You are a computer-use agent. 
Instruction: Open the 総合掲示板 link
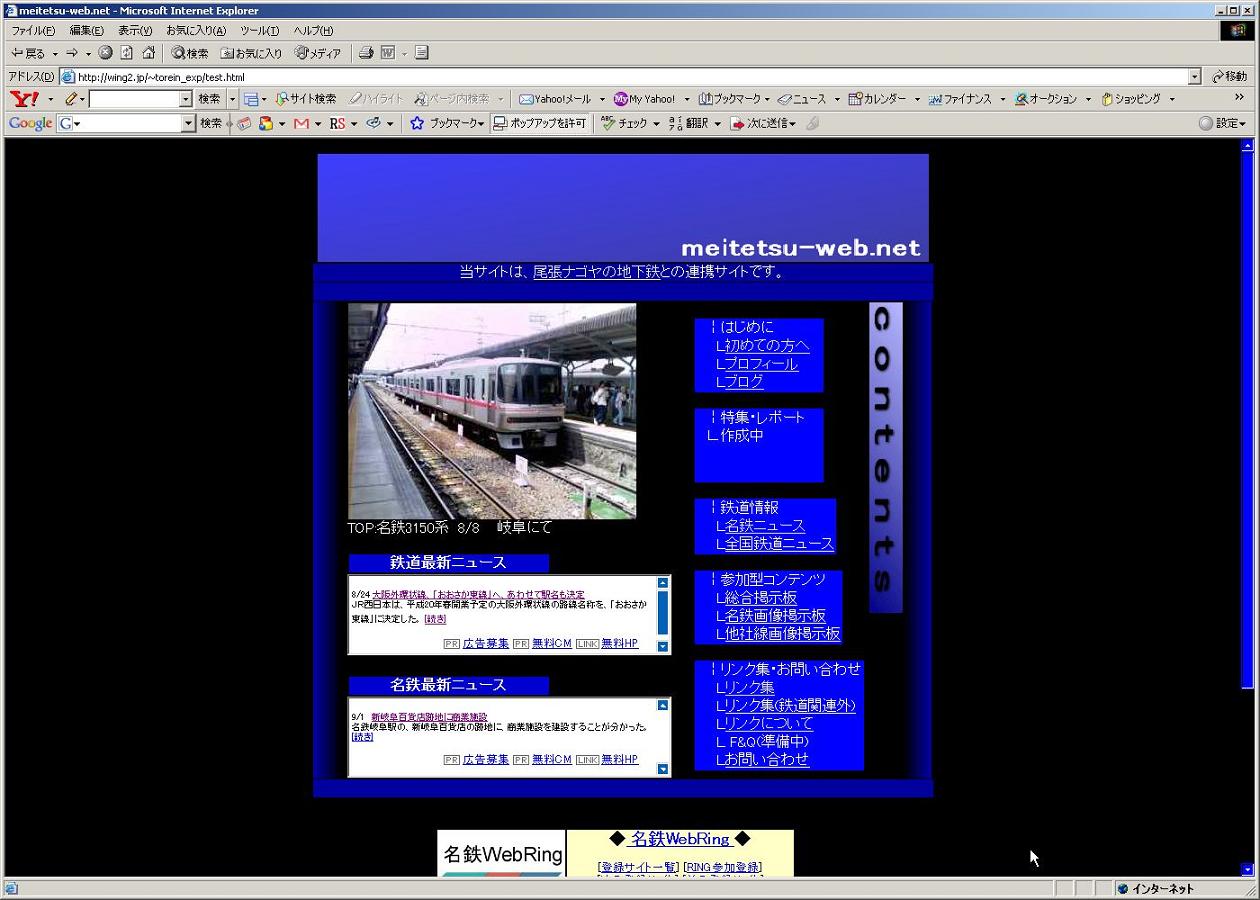[x=761, y=597]
